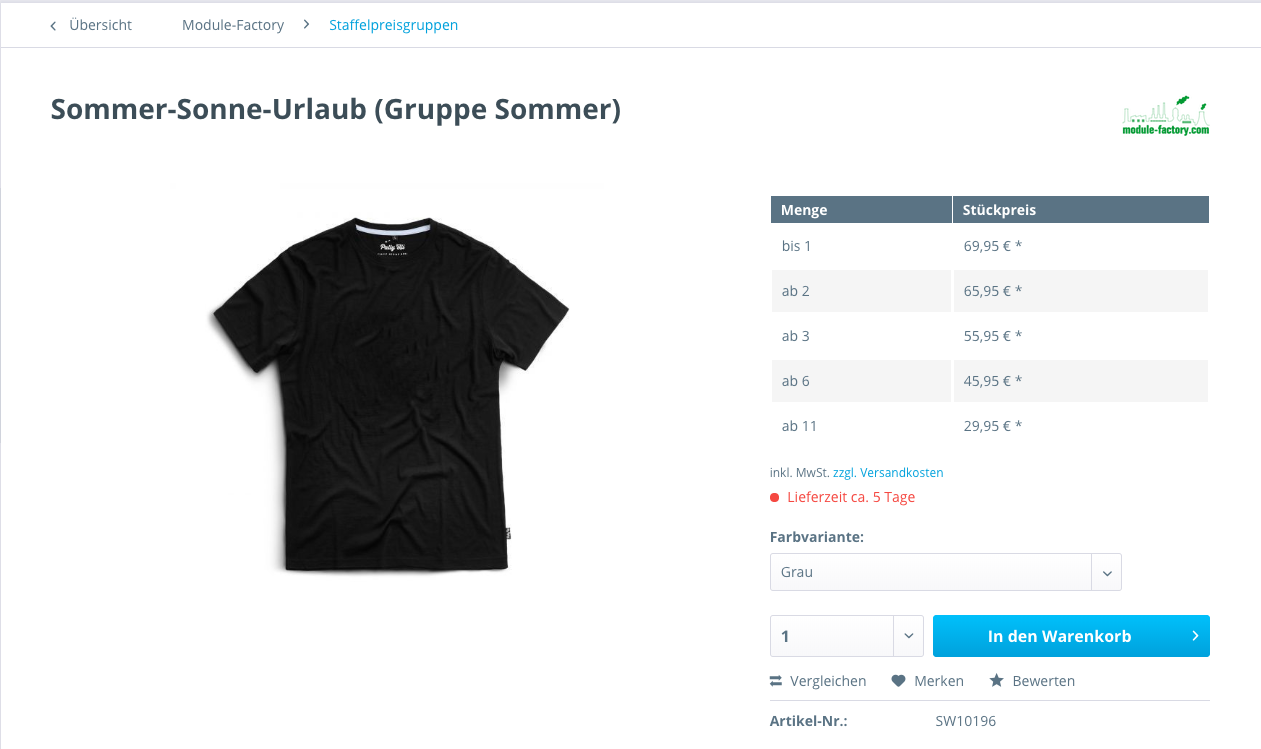Click the ab 11 price tier row
The width and height of the screenshot is (1261, 749).
[x=989, y=426]
